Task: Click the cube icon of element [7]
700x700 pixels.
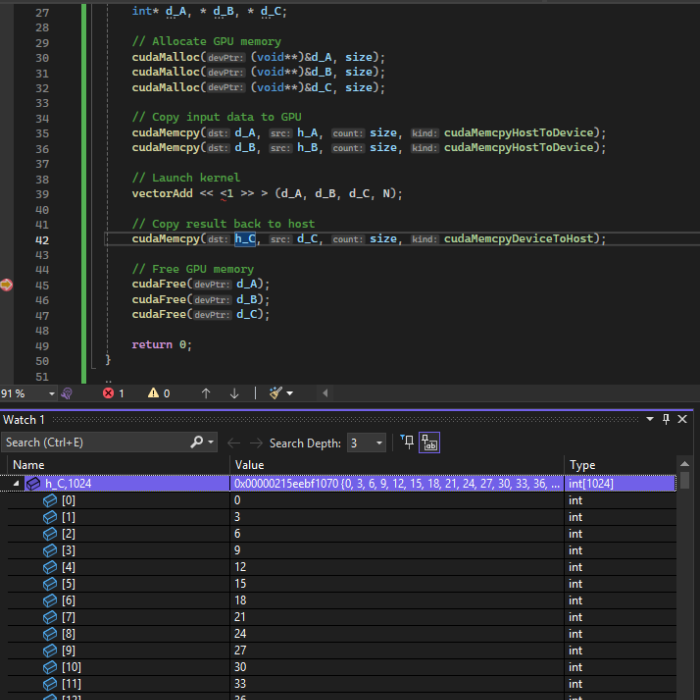Action: click(x=50, y=617)
